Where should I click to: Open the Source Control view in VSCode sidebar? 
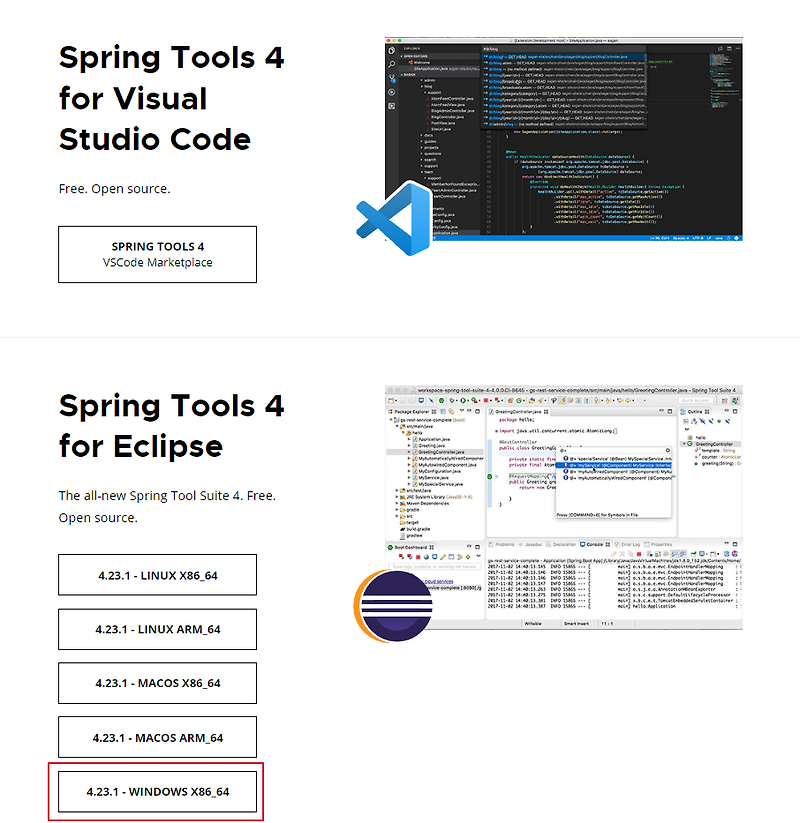[x=390, y=76]
